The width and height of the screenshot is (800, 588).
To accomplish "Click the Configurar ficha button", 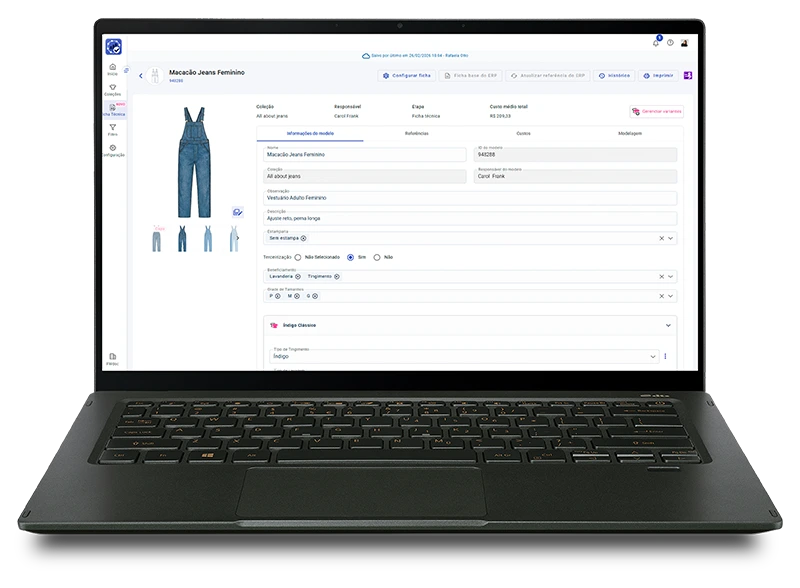I will (407, 76).
